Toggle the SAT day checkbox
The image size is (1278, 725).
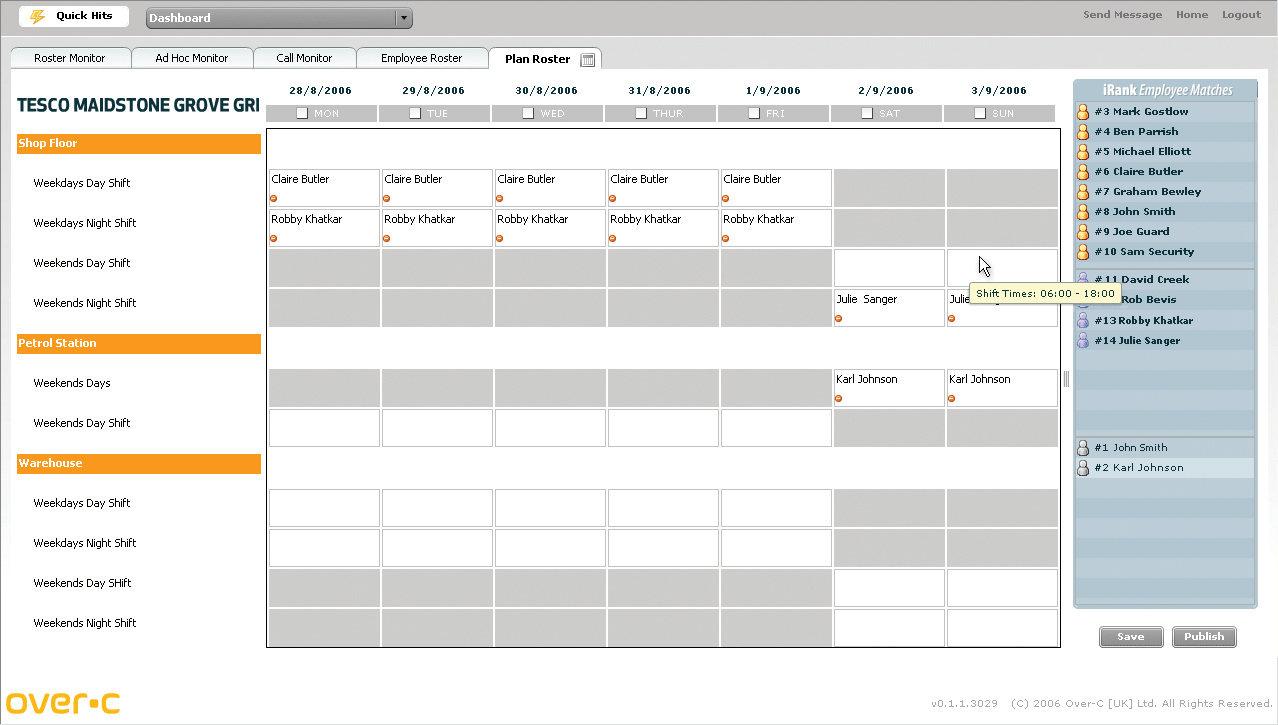pyautogui.click(x=867, y=113)
